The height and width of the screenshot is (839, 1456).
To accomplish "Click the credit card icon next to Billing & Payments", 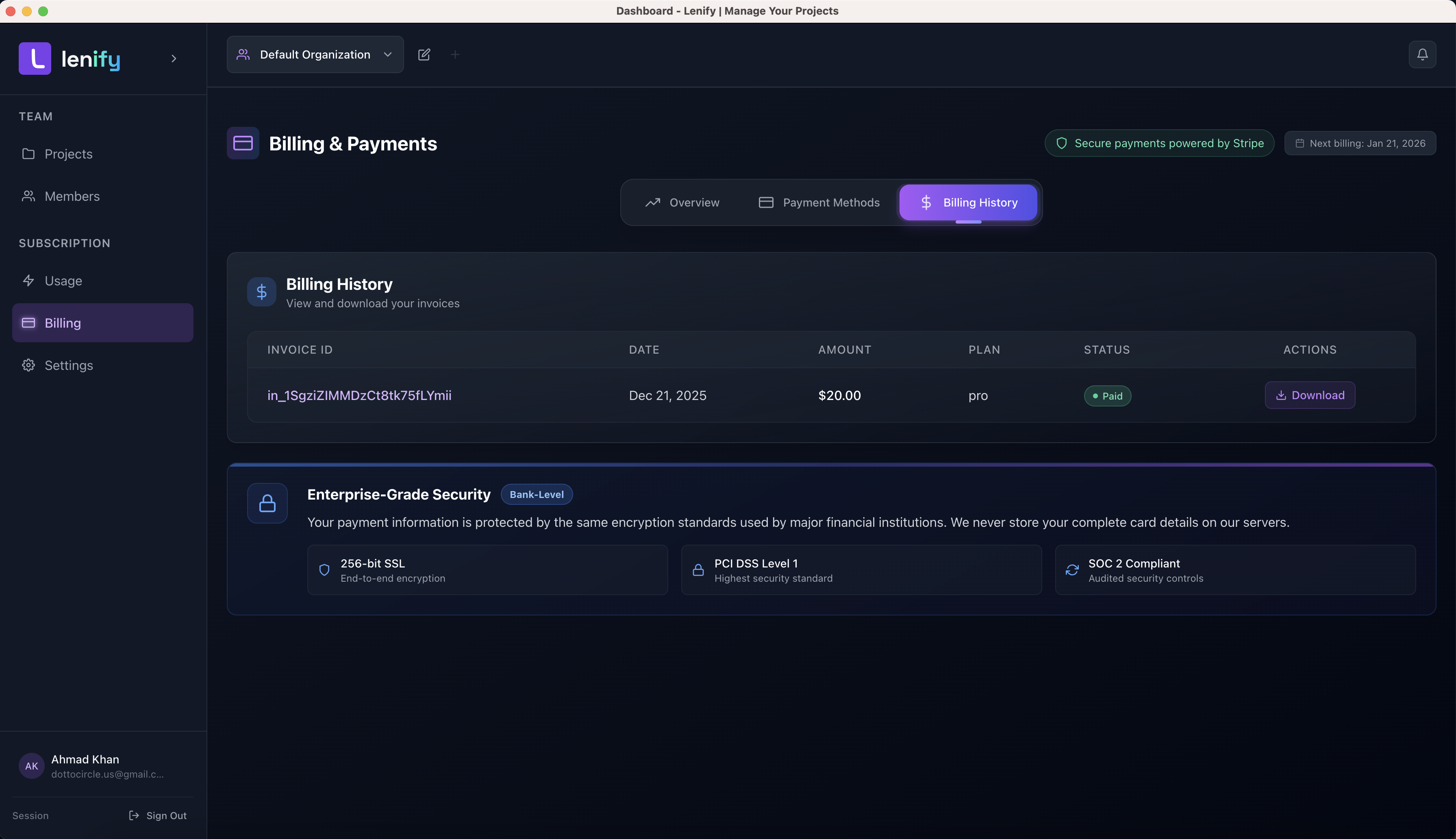I will (243, 143).
